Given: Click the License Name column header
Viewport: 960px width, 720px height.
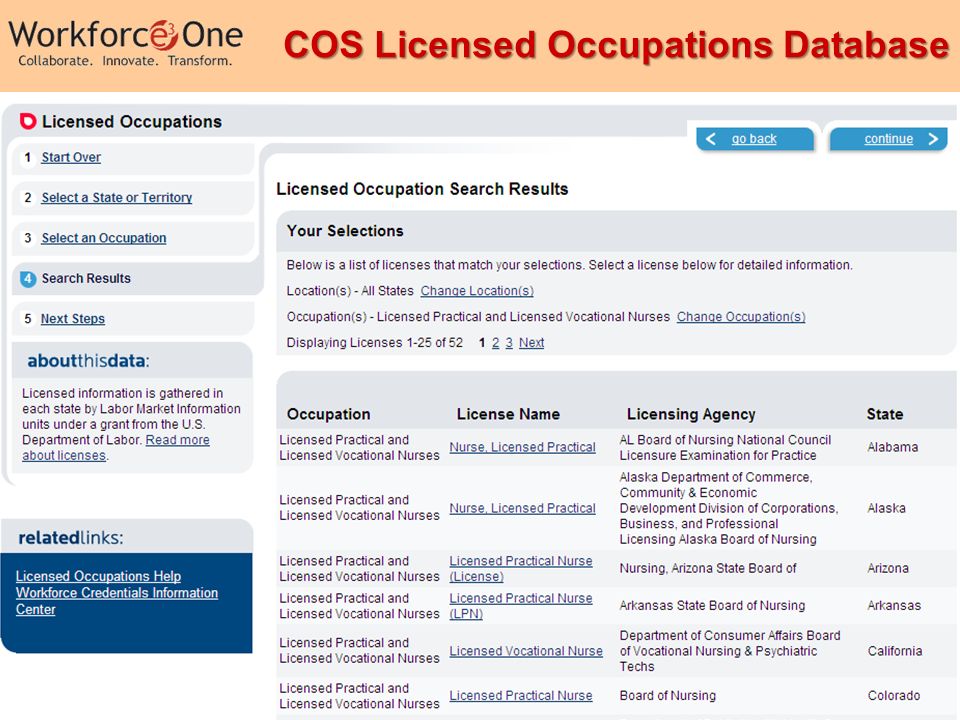Looking at the screenshot, I should [508, 414].
